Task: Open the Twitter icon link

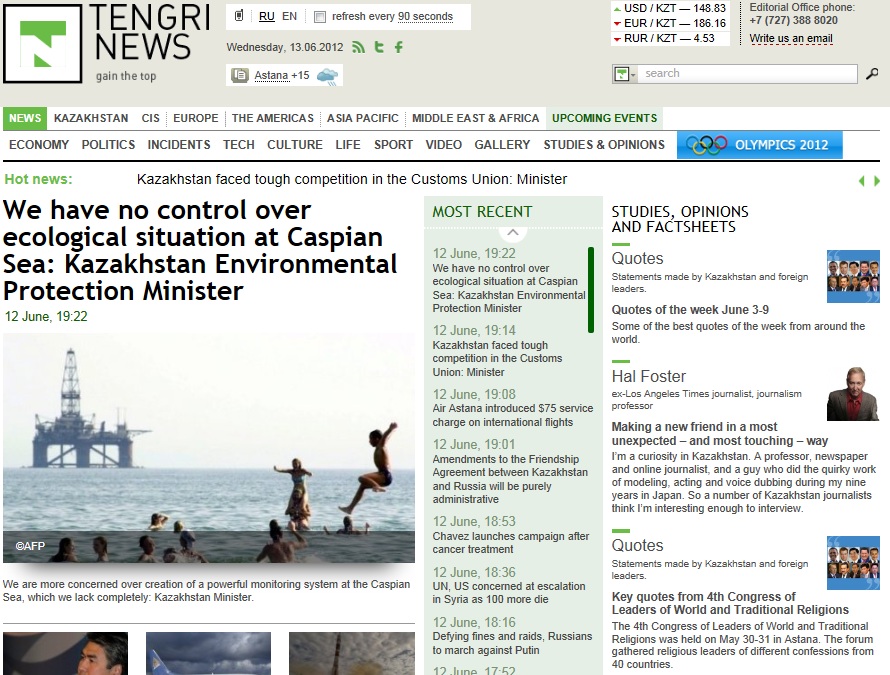Action: [x=378, y=47]
